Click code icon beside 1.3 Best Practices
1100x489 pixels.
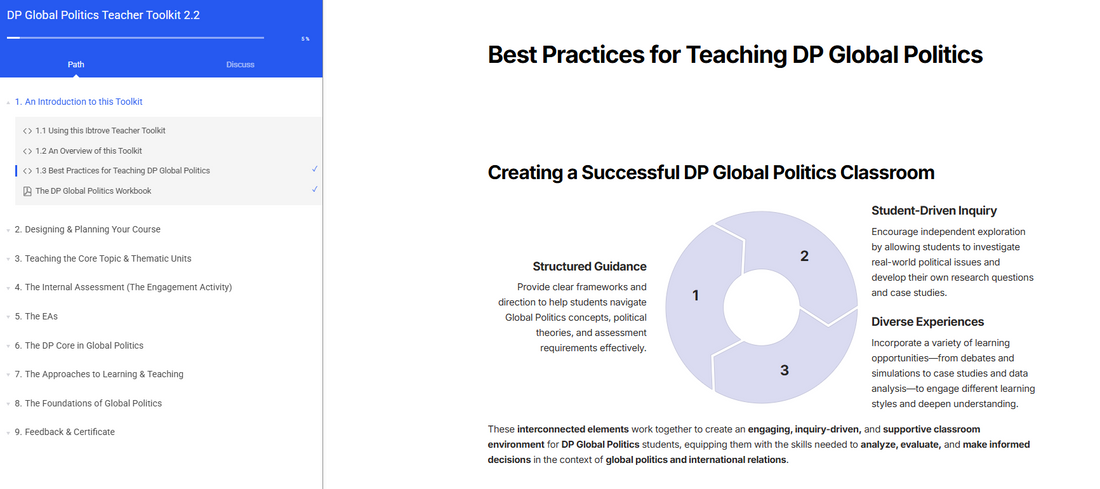point(26,171)
